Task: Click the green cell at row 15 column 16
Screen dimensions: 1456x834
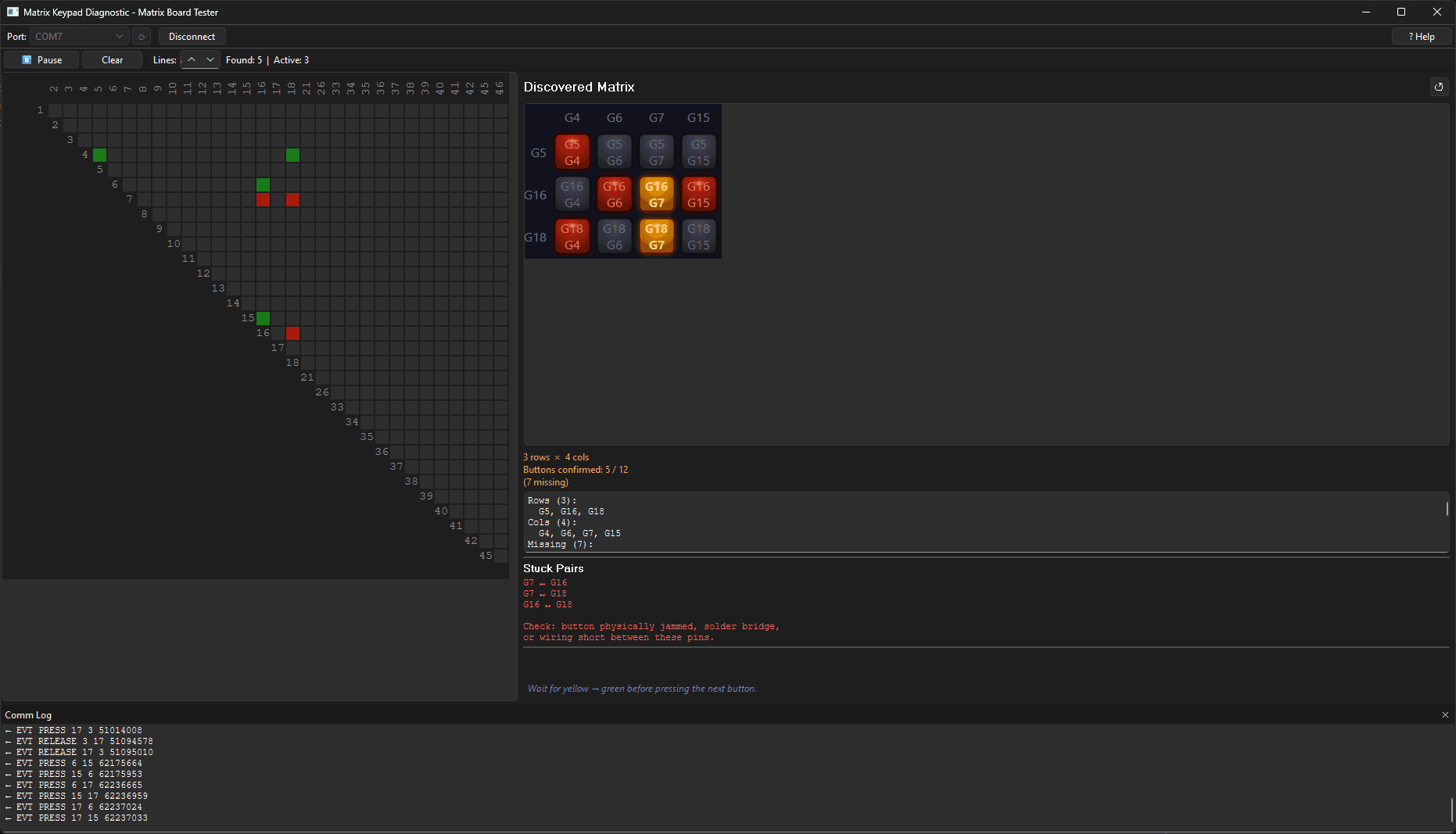Action: pyautogui.click(x=263, y=318)
